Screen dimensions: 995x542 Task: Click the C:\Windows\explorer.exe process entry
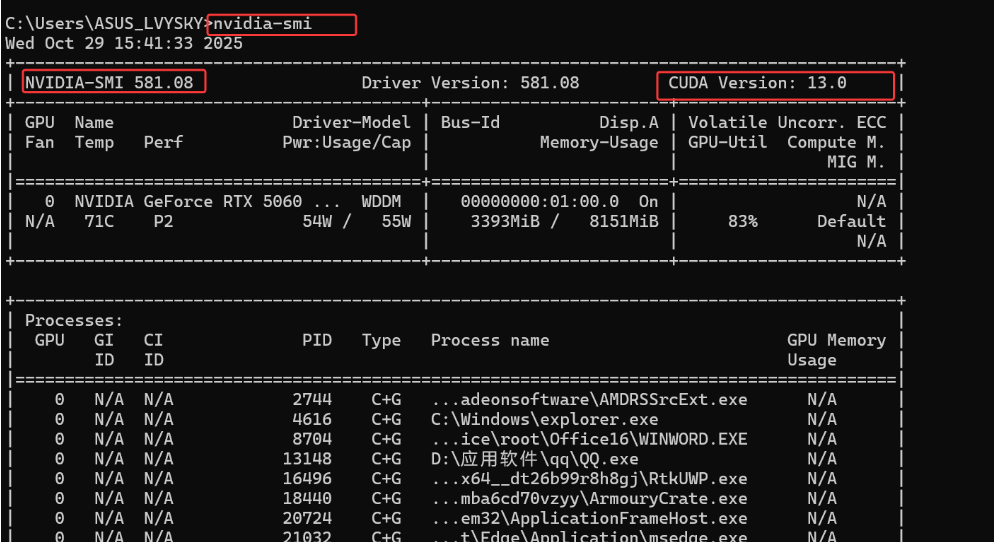coord(544,419)
